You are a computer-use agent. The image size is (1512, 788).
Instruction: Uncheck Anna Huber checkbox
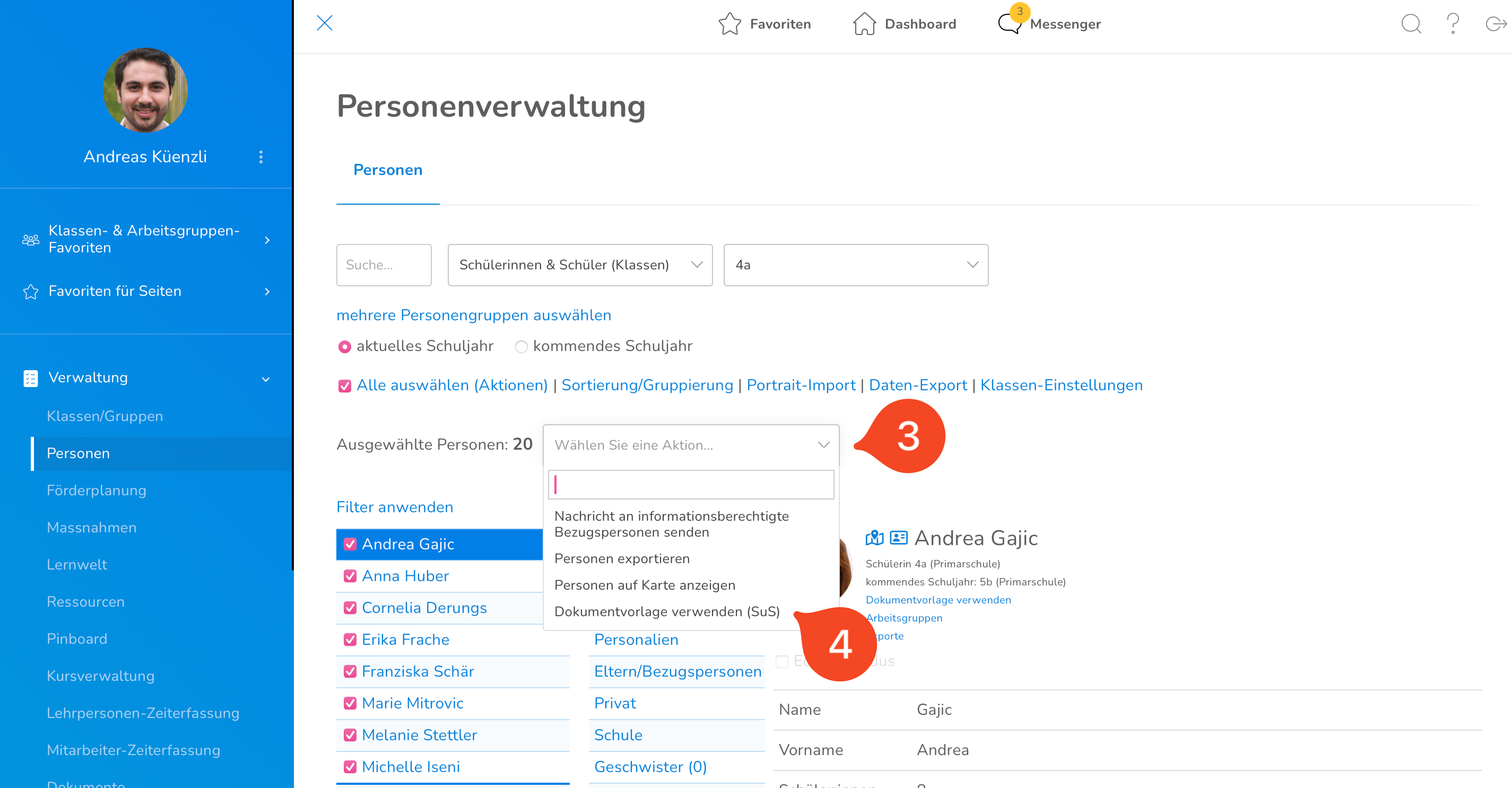[x=350, y=576]
